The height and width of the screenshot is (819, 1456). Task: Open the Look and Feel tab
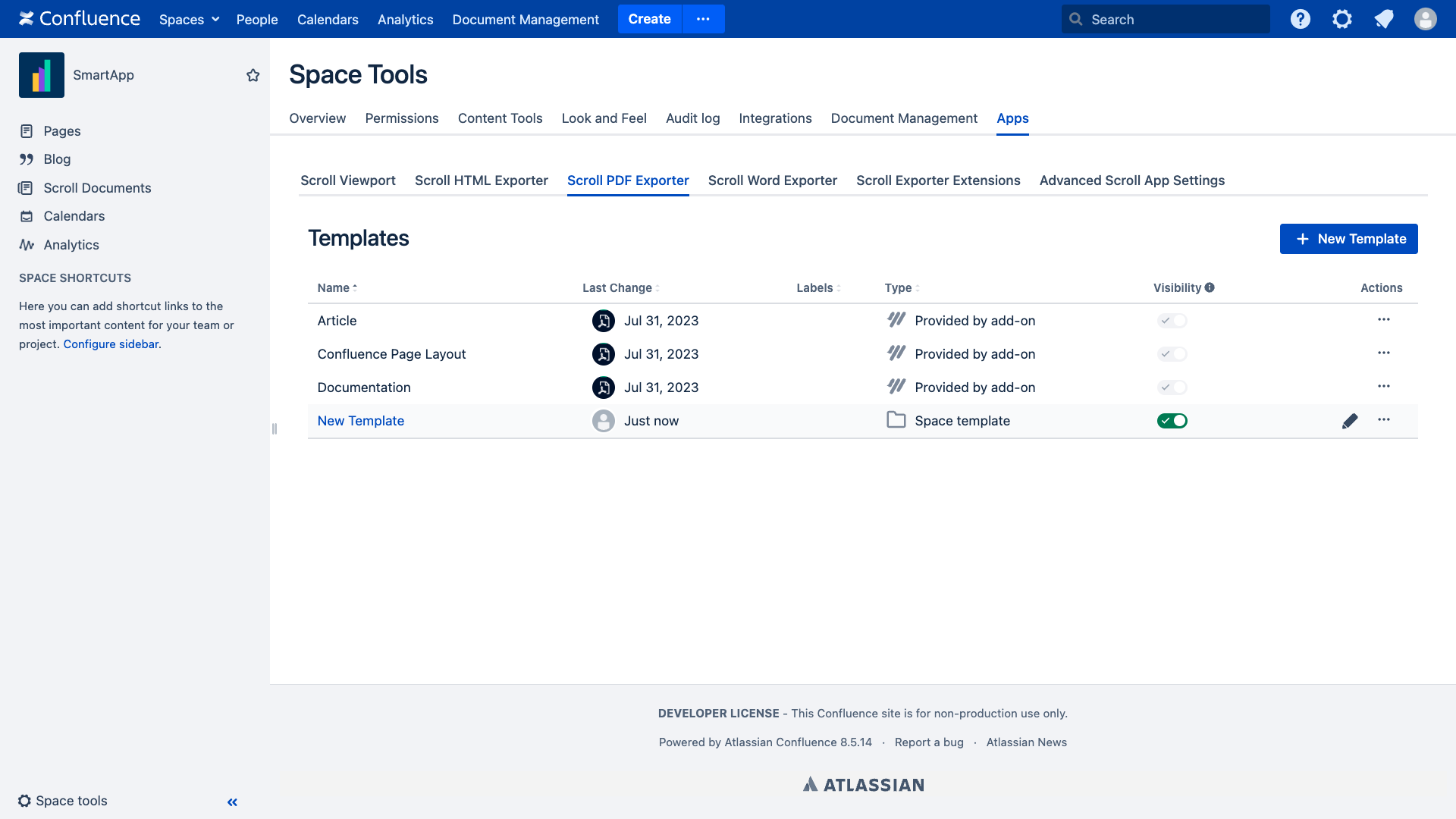(604, 118)
